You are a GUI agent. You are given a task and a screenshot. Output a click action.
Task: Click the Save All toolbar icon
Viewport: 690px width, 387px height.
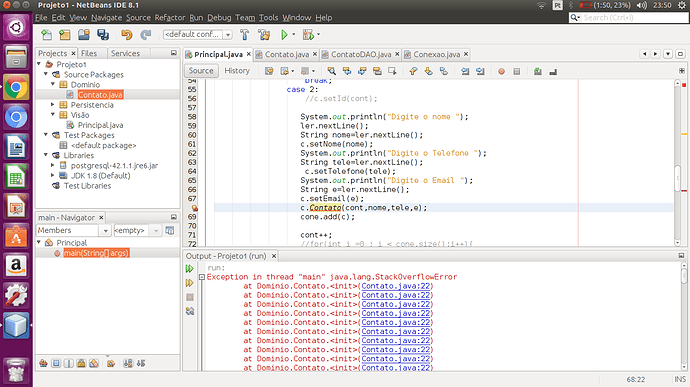pos(103,34)
